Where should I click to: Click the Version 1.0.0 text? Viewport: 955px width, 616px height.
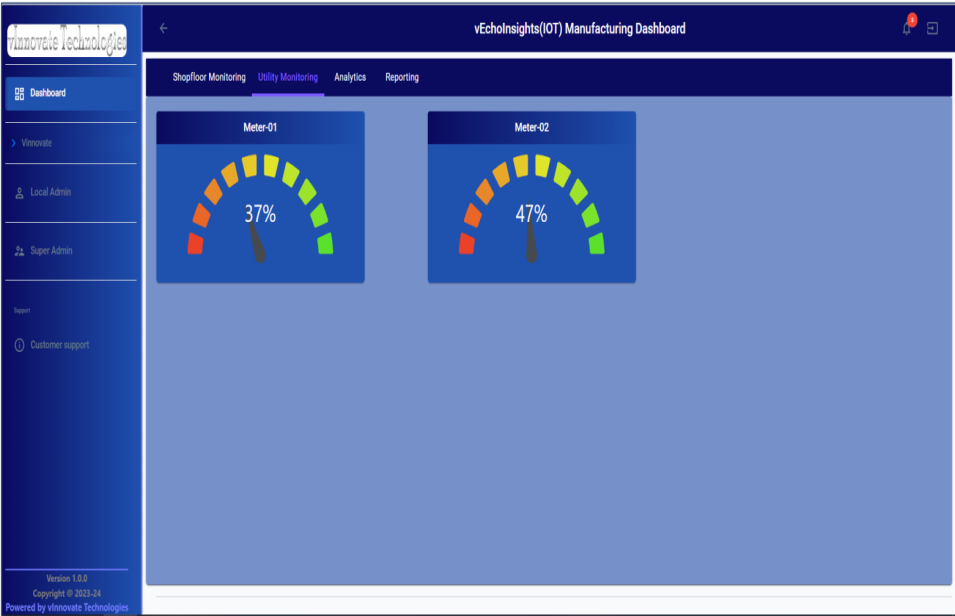[67, 579]
